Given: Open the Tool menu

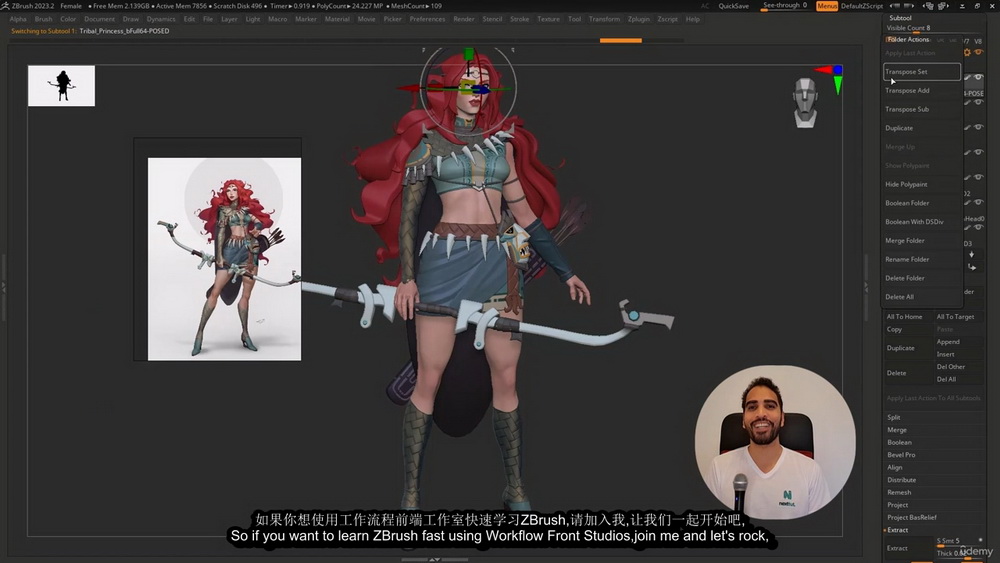Looking at the screenshot, I should (x=575, y=19).
